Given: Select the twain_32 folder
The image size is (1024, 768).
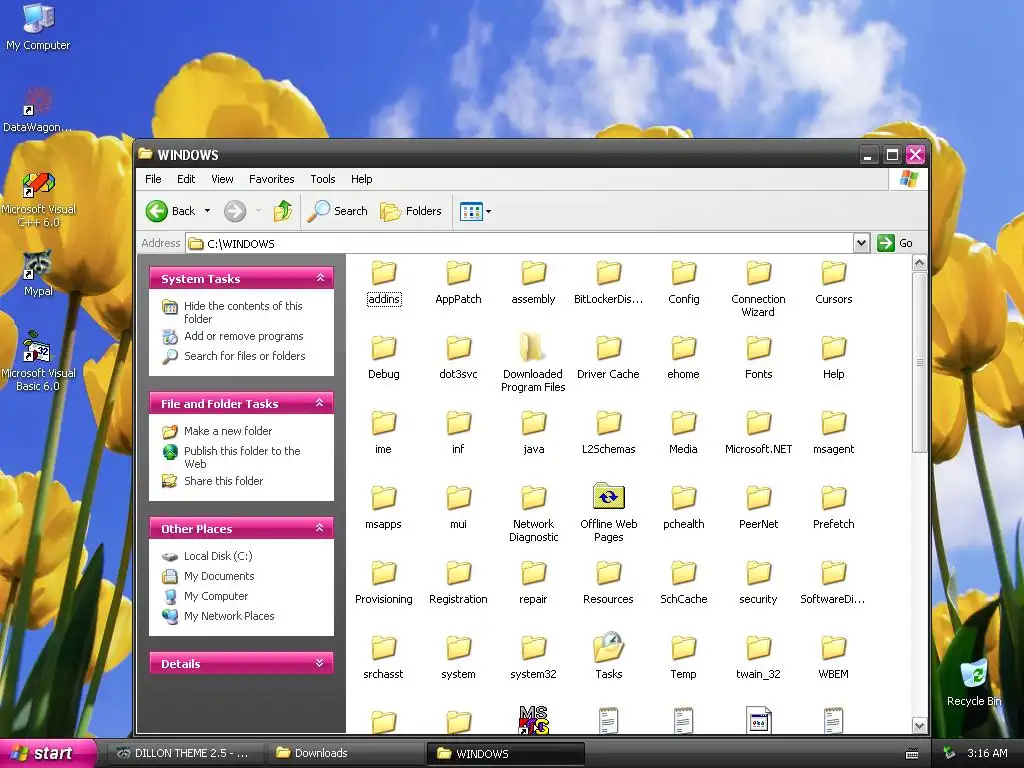Looking at the screenshot, I should pos(758,658).
